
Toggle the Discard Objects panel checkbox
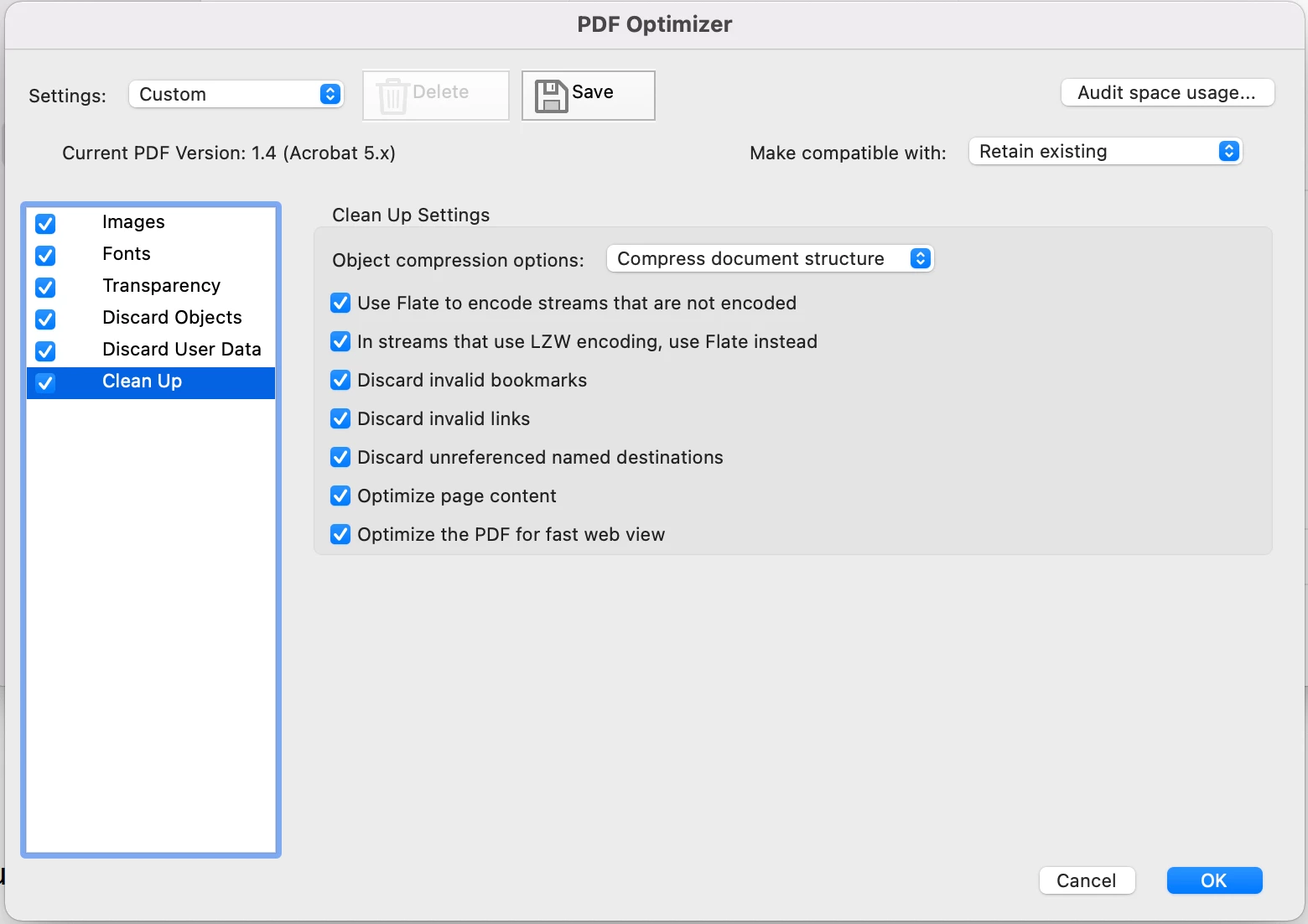pos(45,319)
